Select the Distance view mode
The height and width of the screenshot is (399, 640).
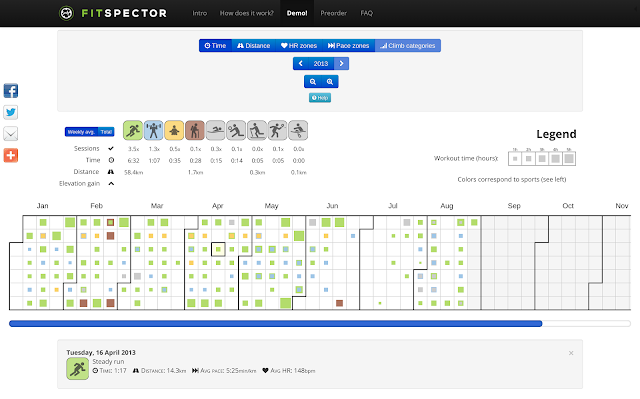tap(253, 46)
